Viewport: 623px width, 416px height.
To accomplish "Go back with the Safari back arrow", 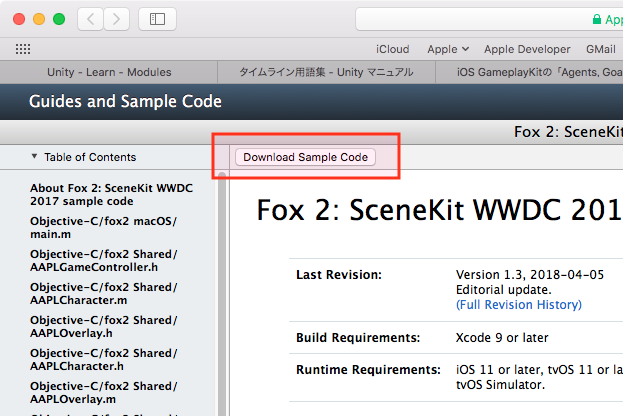I will pyautogui.click(x=90, y=19).
